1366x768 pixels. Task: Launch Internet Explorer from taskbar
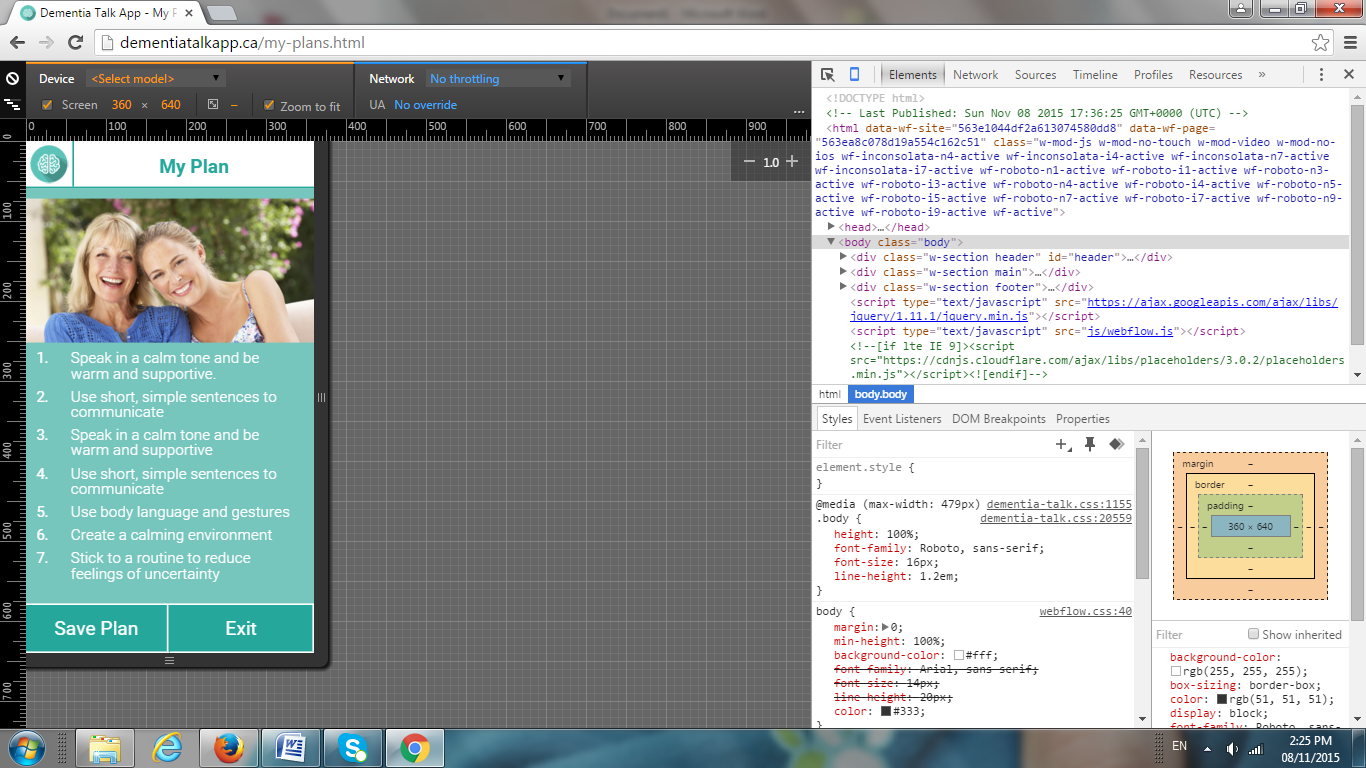[x=166, y=748]
